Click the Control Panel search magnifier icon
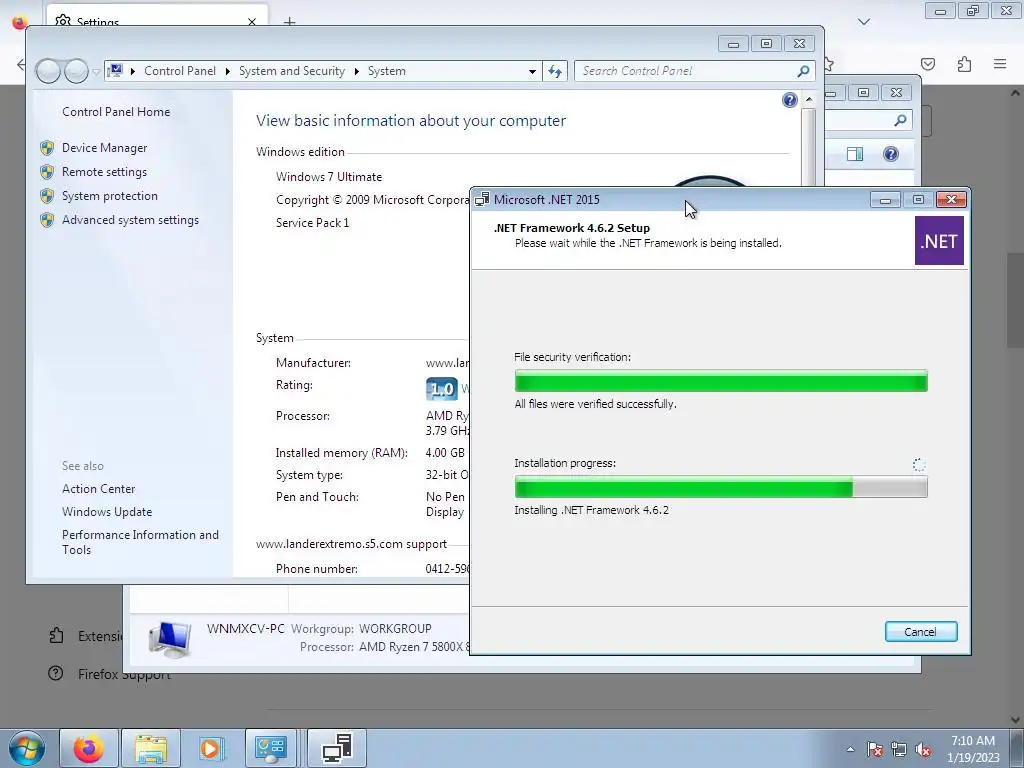Viewport: 1024px width, 768px height. pos(804,71)
